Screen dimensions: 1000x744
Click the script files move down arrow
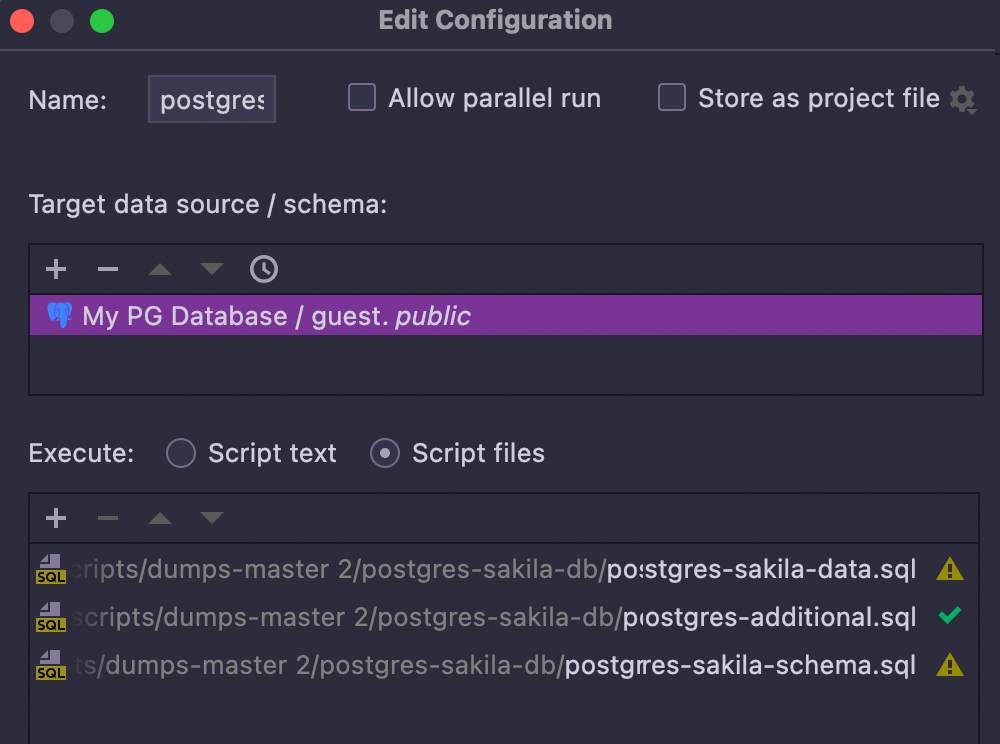[x=211, y=518]
